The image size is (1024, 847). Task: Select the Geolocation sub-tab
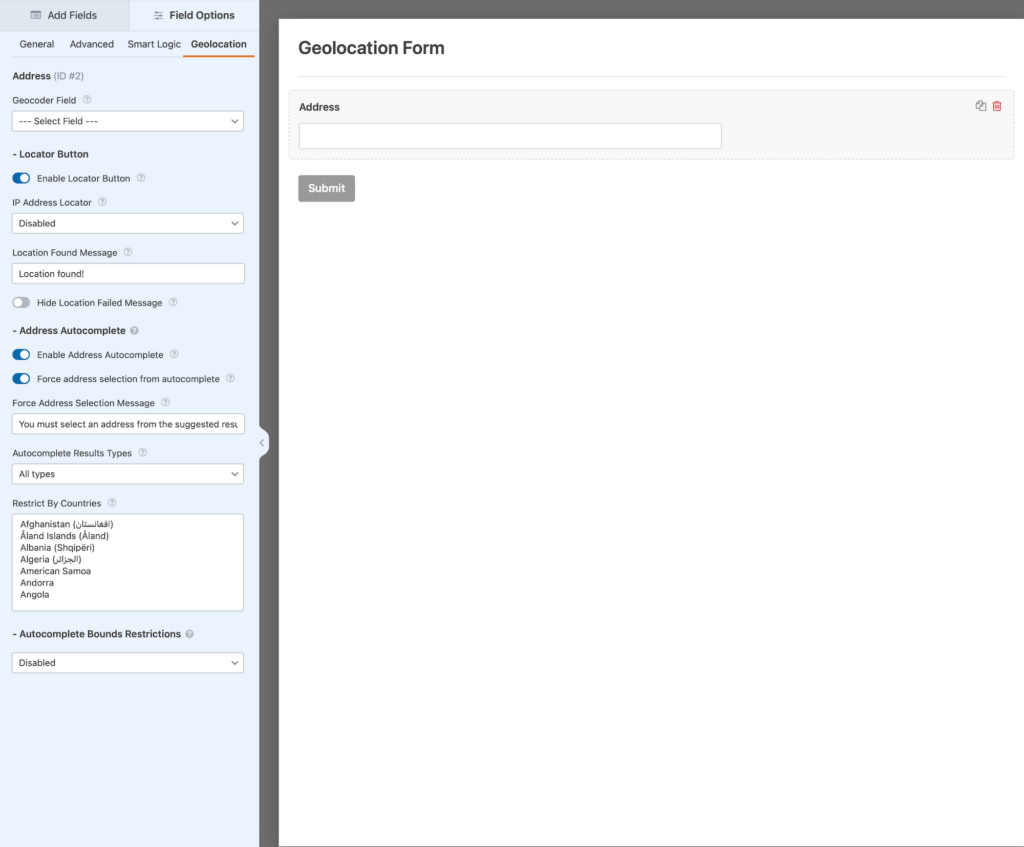coord(219,44)
